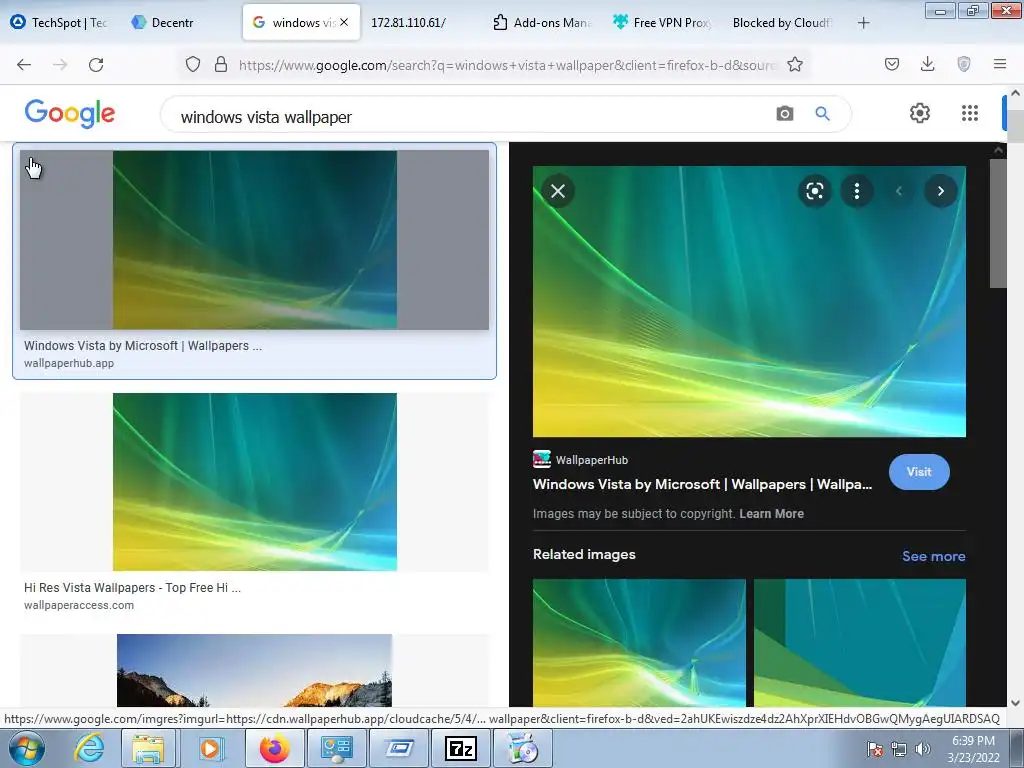This screenshot has width=1024, height=768.
Task: Click the page scroll up arrow
Action: 1015,93
